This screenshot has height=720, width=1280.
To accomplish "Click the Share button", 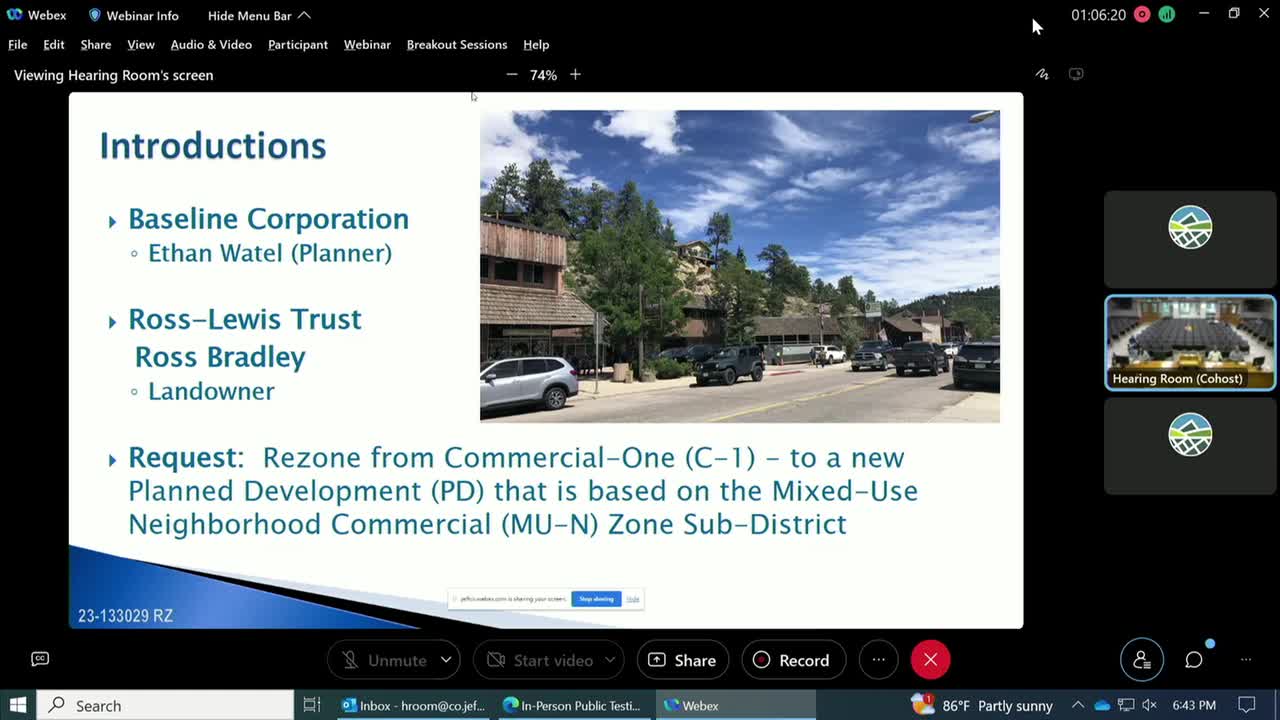I will click(682, 659).
